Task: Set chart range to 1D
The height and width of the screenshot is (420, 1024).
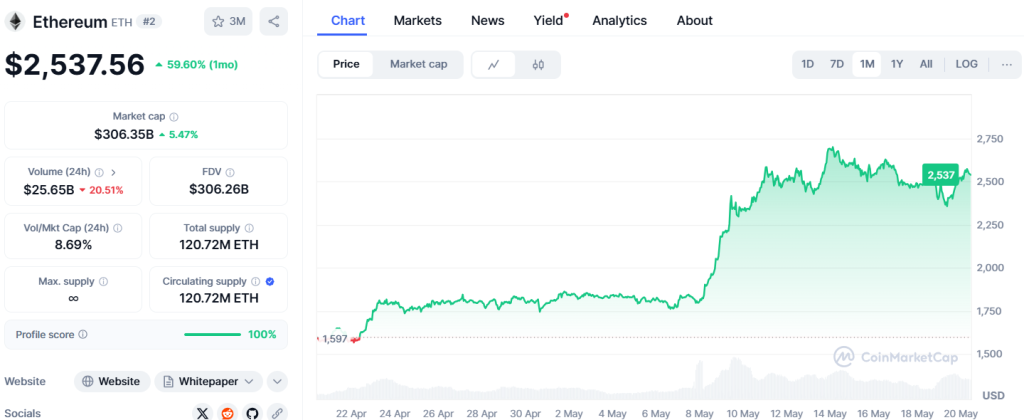Action: click(x=808, y=65)
